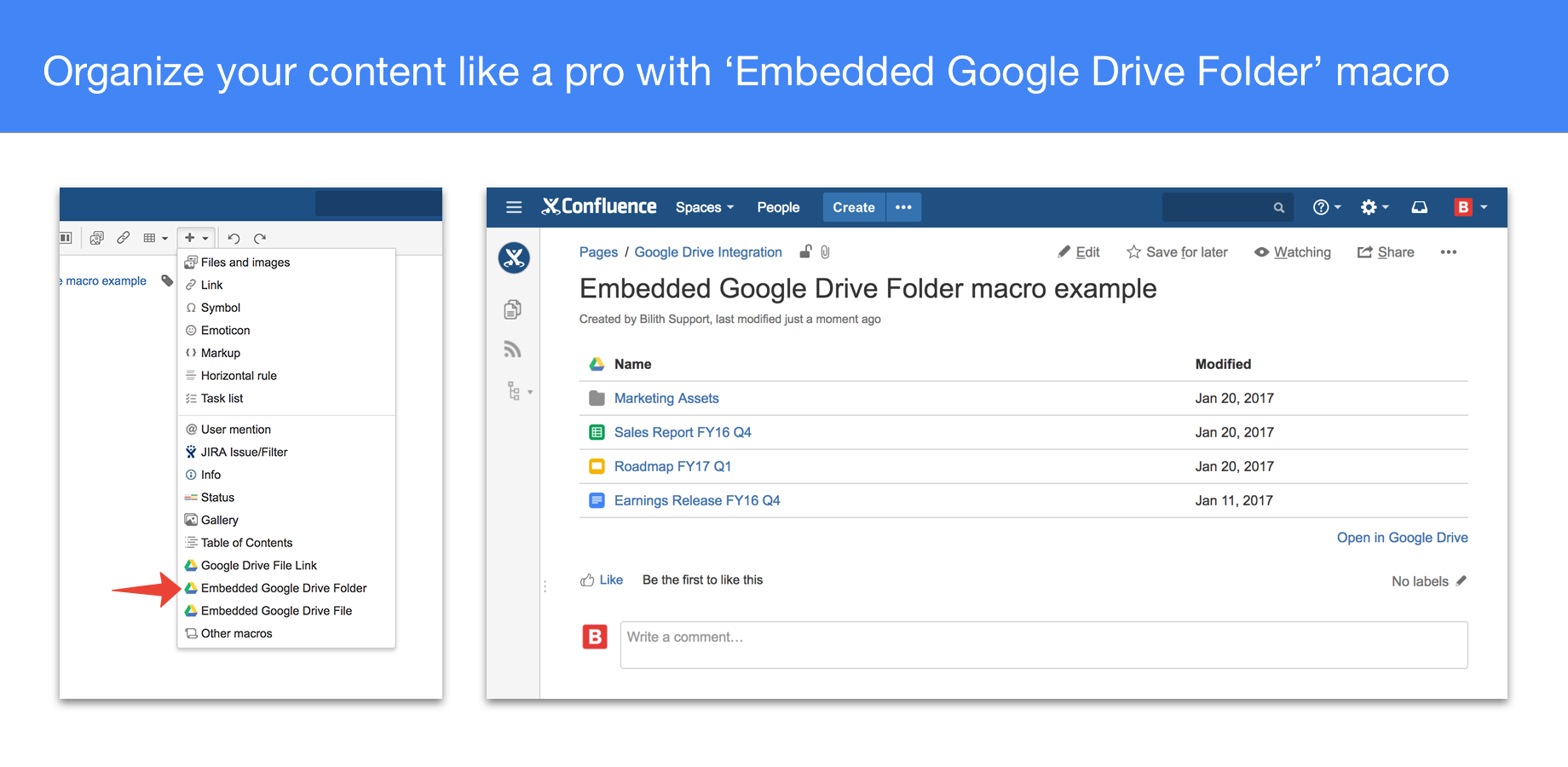Click the Sales Report spreadsheet icon
1568x767 pixels.
597,432
